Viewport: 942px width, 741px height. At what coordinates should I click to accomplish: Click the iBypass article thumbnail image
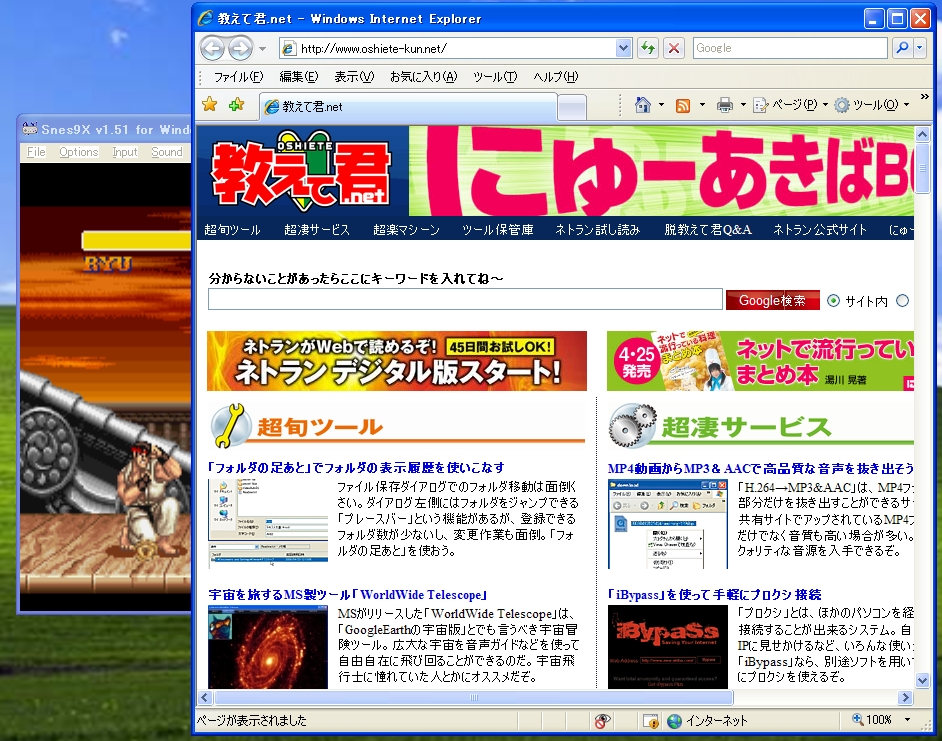pos(667,647)
